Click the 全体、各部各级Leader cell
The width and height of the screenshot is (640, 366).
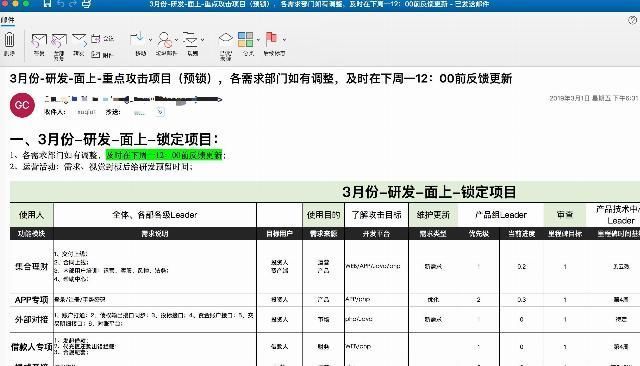coord(155,215)
